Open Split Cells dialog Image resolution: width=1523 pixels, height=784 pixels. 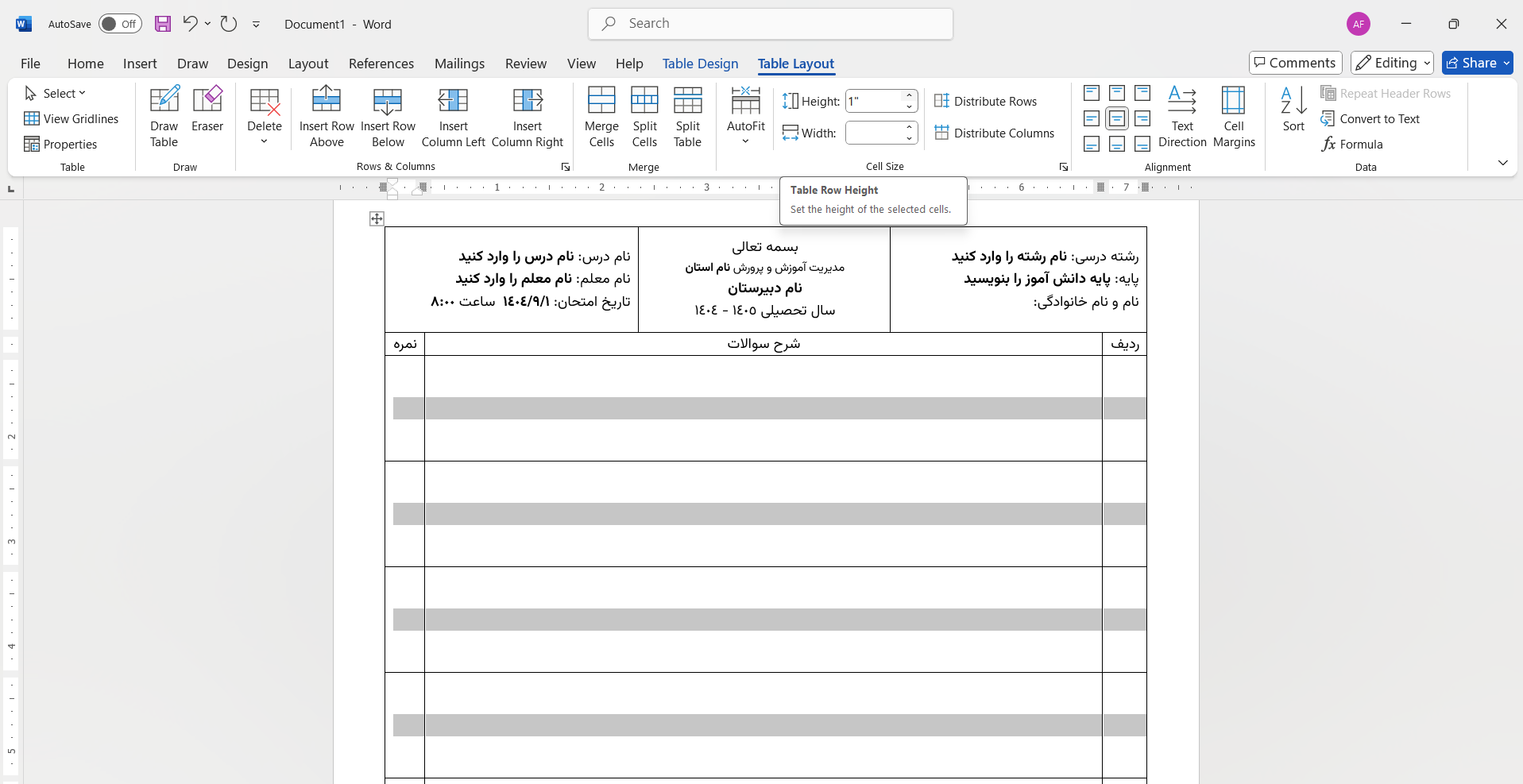pyautogui.click(x=644, y=117)
